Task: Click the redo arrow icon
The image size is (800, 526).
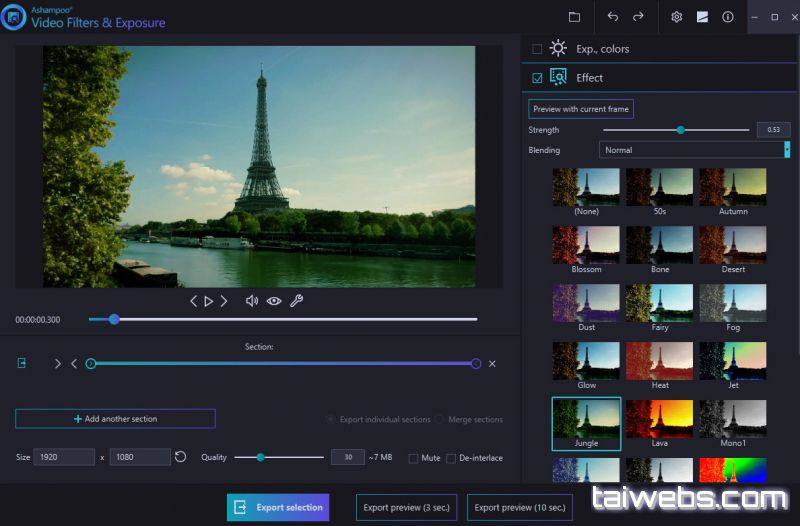Action: pos(638,17)
